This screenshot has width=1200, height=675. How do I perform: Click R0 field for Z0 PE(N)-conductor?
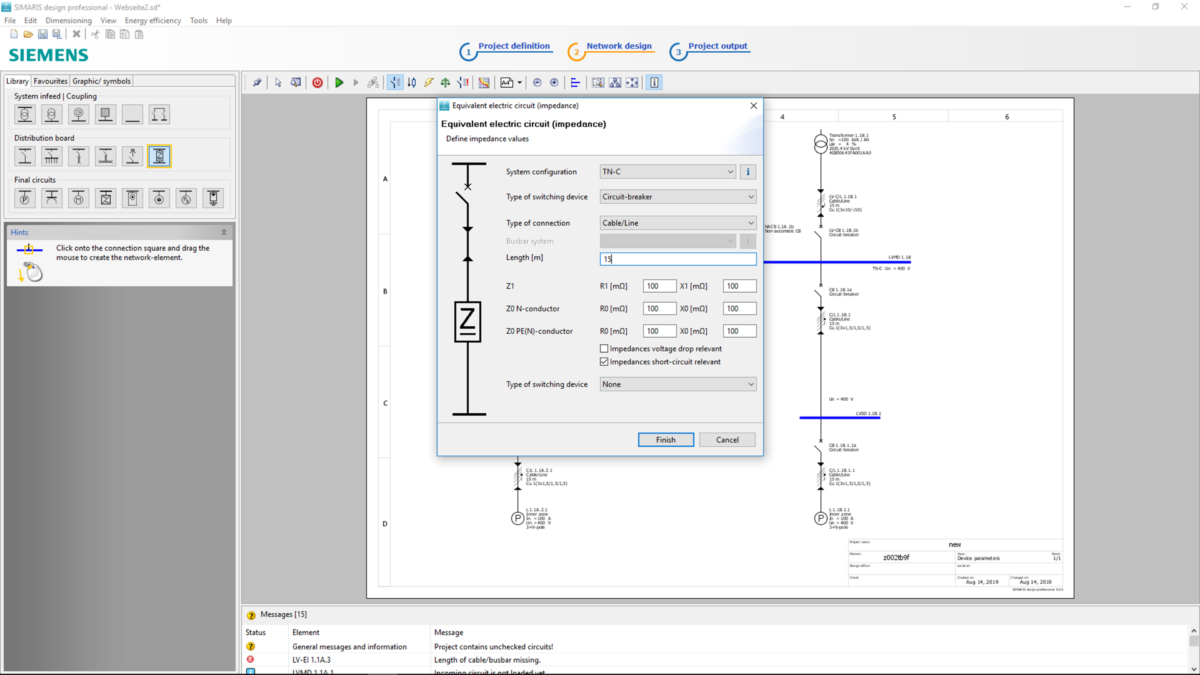660,331
